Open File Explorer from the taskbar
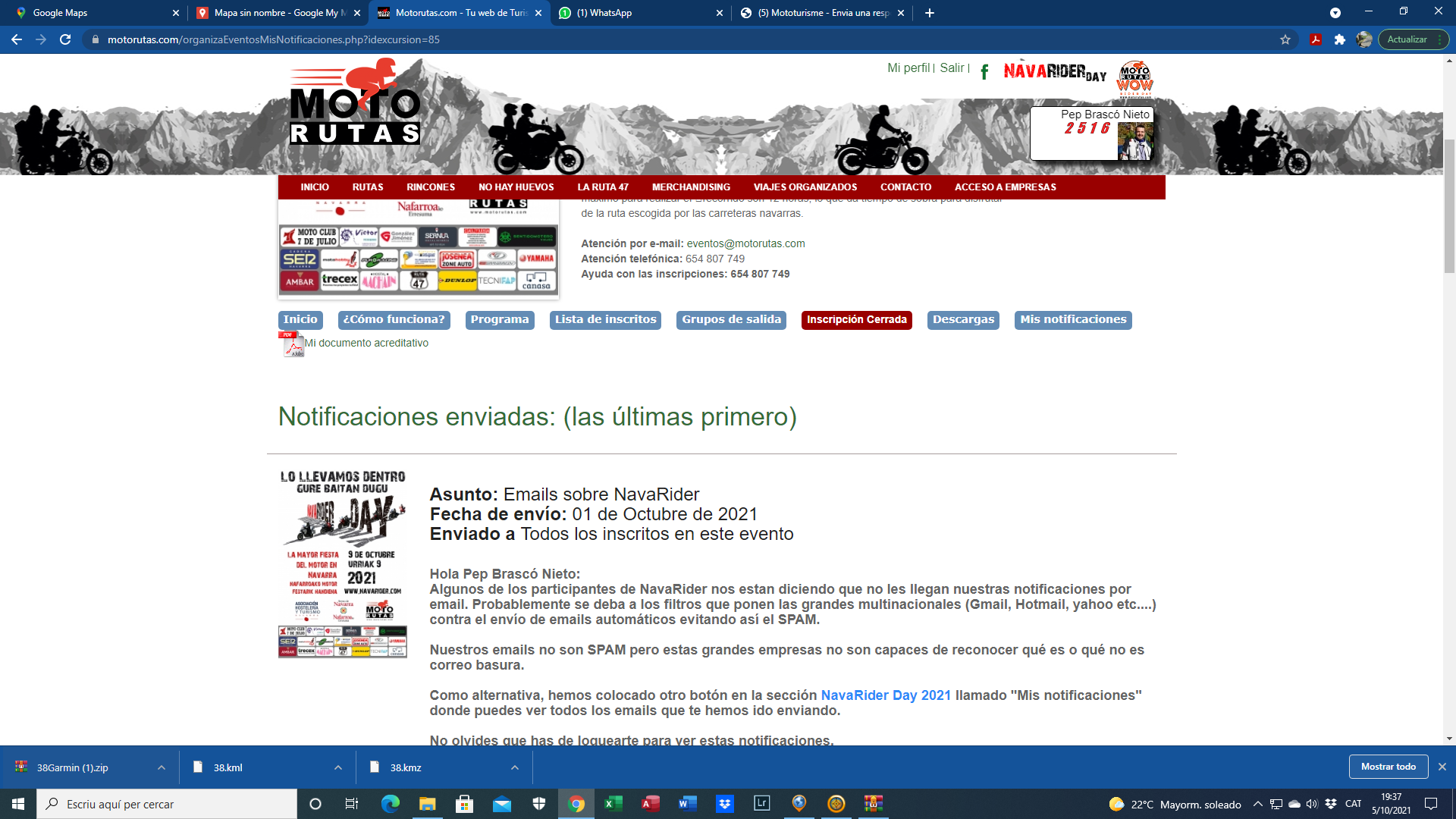This screenshot has width=1456, height=819. point(428,804)
